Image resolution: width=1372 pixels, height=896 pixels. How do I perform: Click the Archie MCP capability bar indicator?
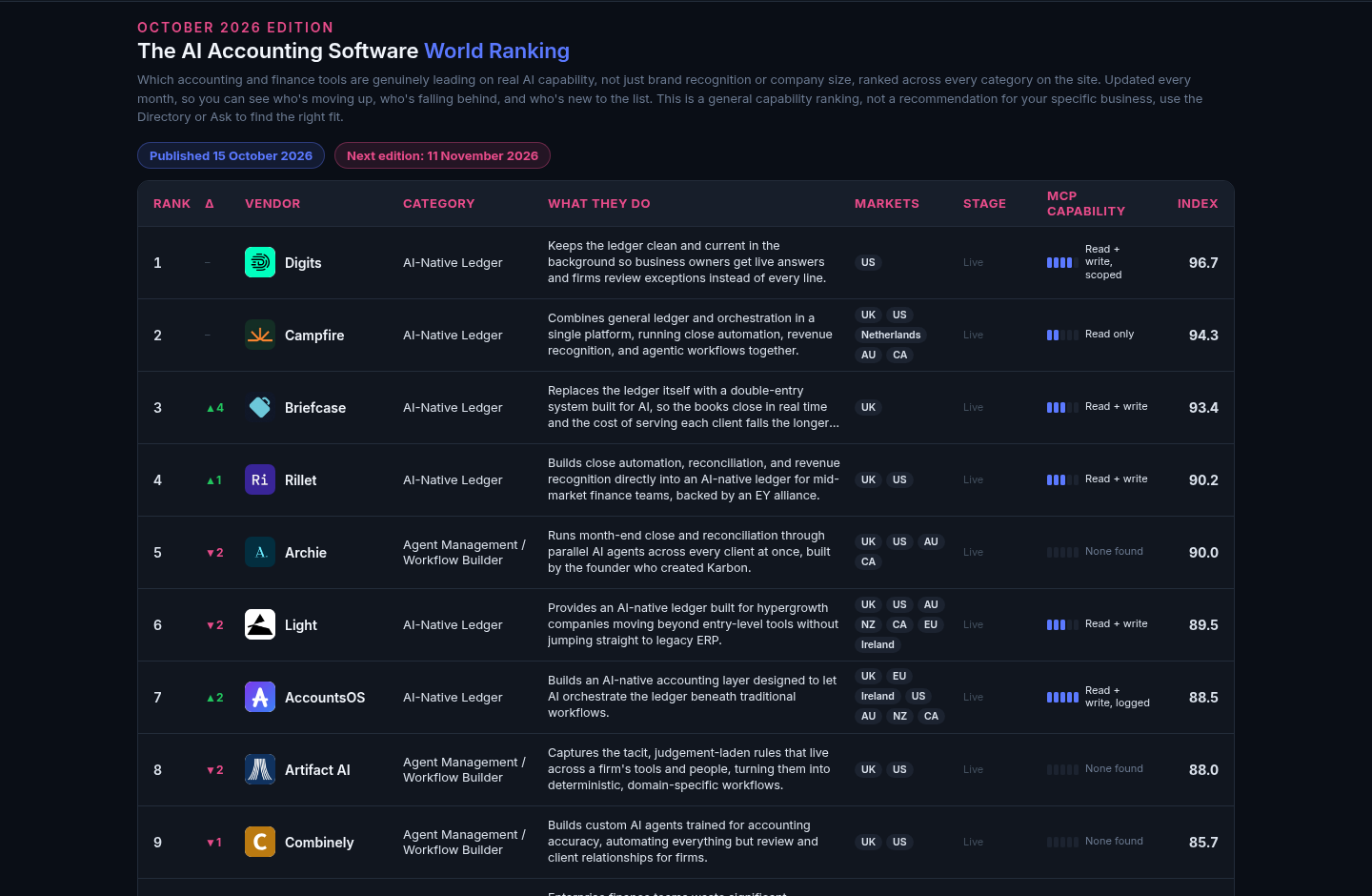[1062, 552]
